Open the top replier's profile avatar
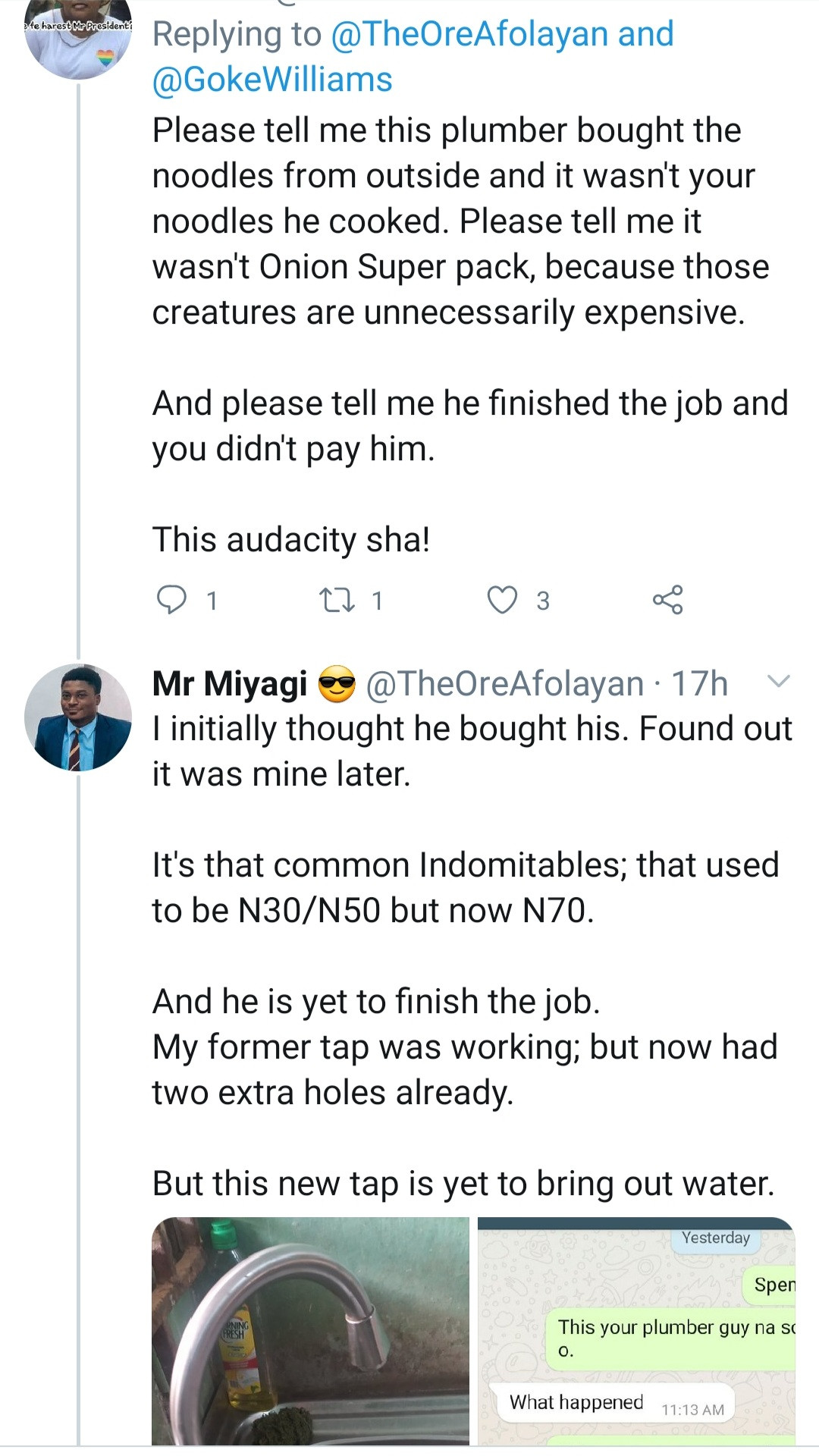 click(78, 38)
